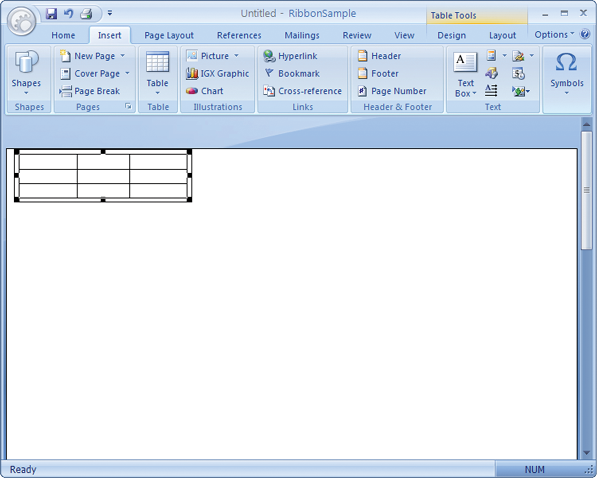Click the Page Break button

pyautogui.click(x=90, y=91)
